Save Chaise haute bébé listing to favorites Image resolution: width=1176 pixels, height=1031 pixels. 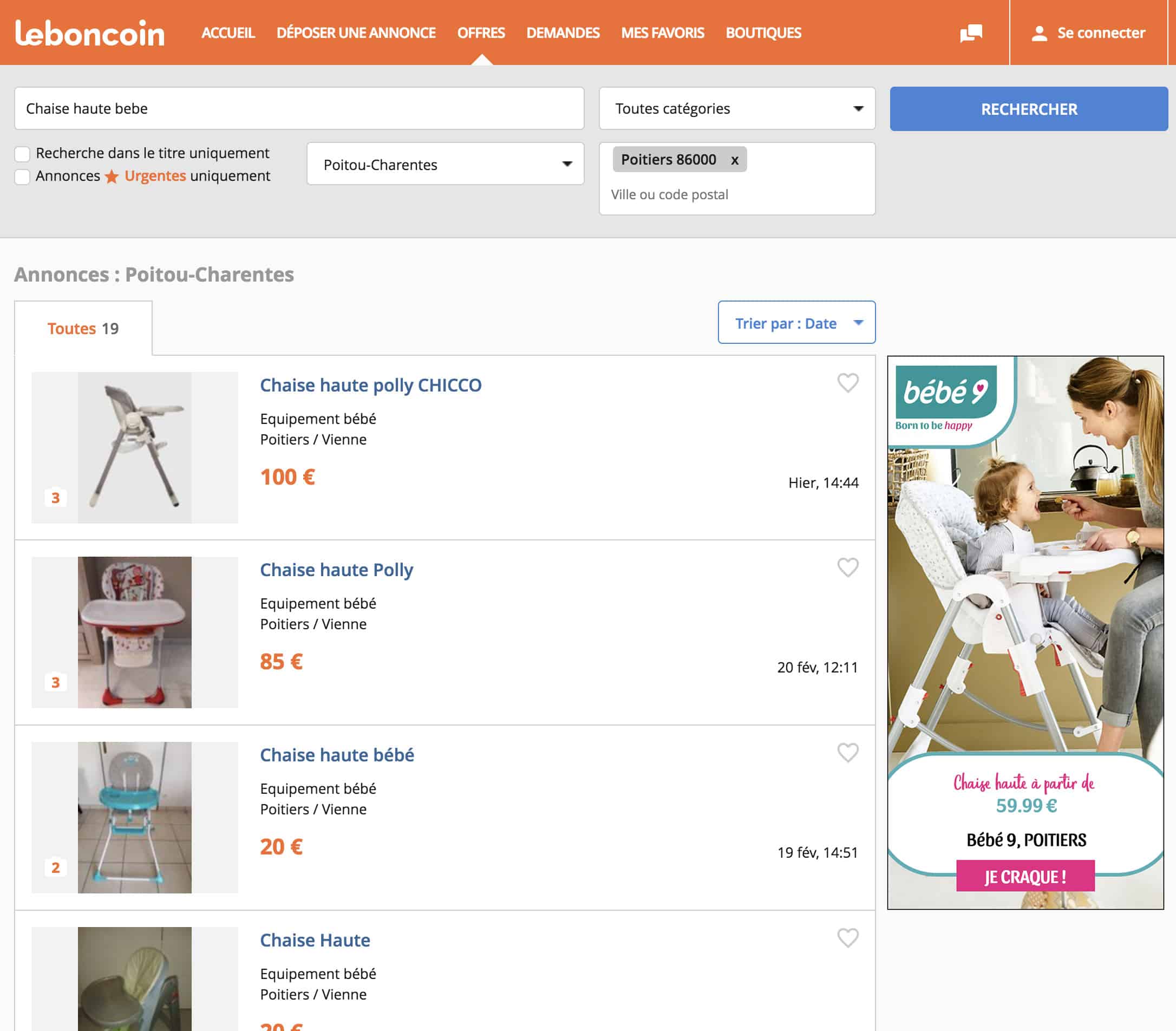coord(847,753)
